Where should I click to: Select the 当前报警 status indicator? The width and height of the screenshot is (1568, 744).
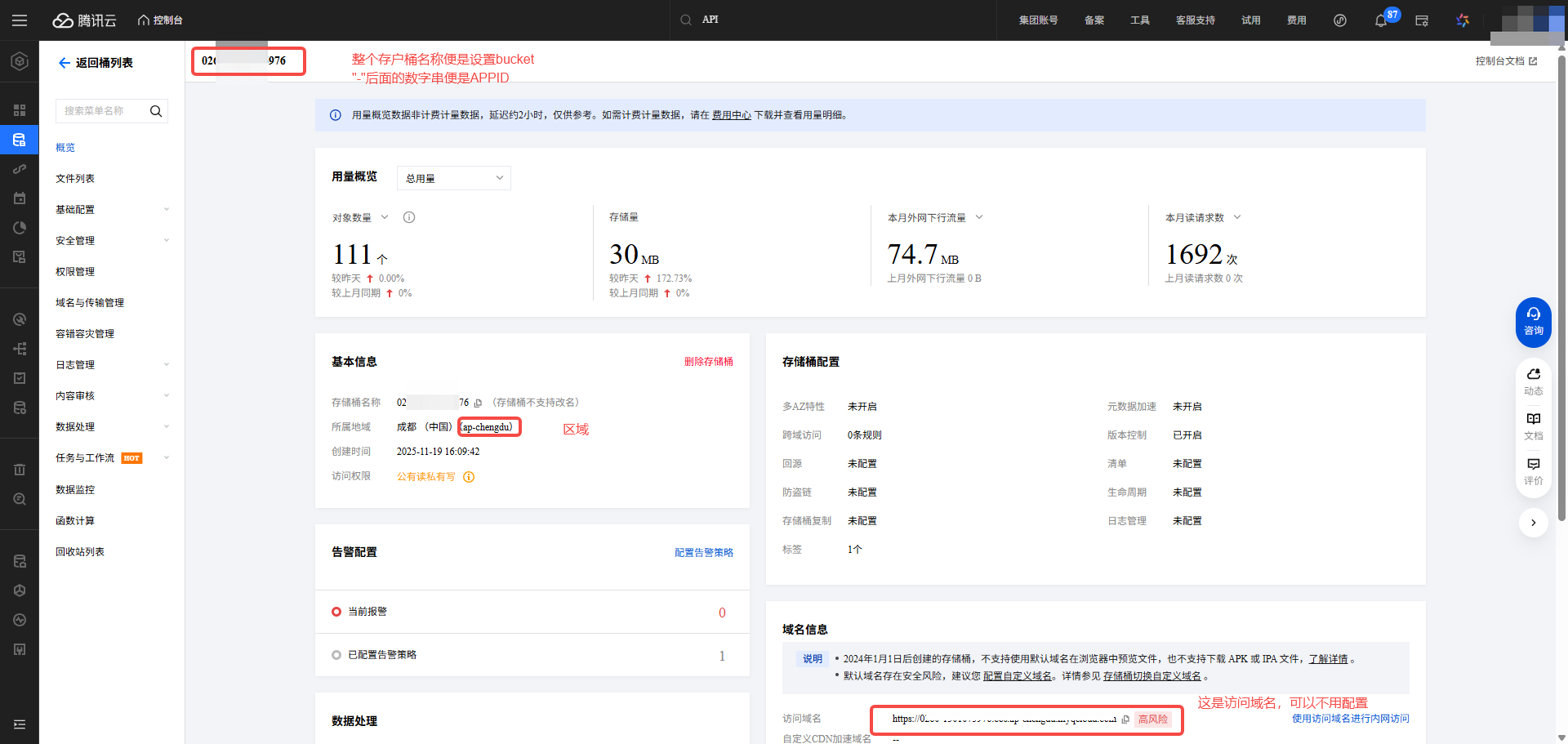coord(336,611)
